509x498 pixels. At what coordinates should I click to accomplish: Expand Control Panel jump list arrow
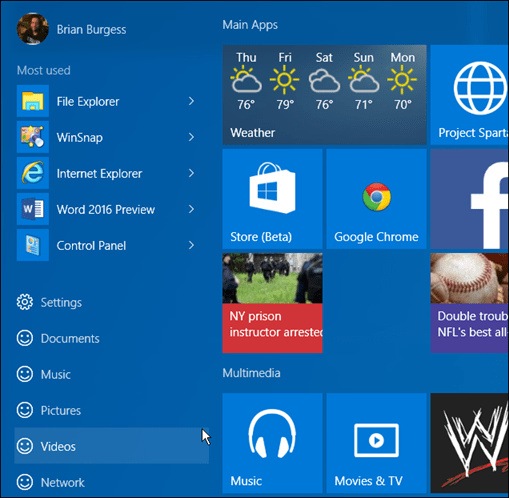click(x=191, y=245)
